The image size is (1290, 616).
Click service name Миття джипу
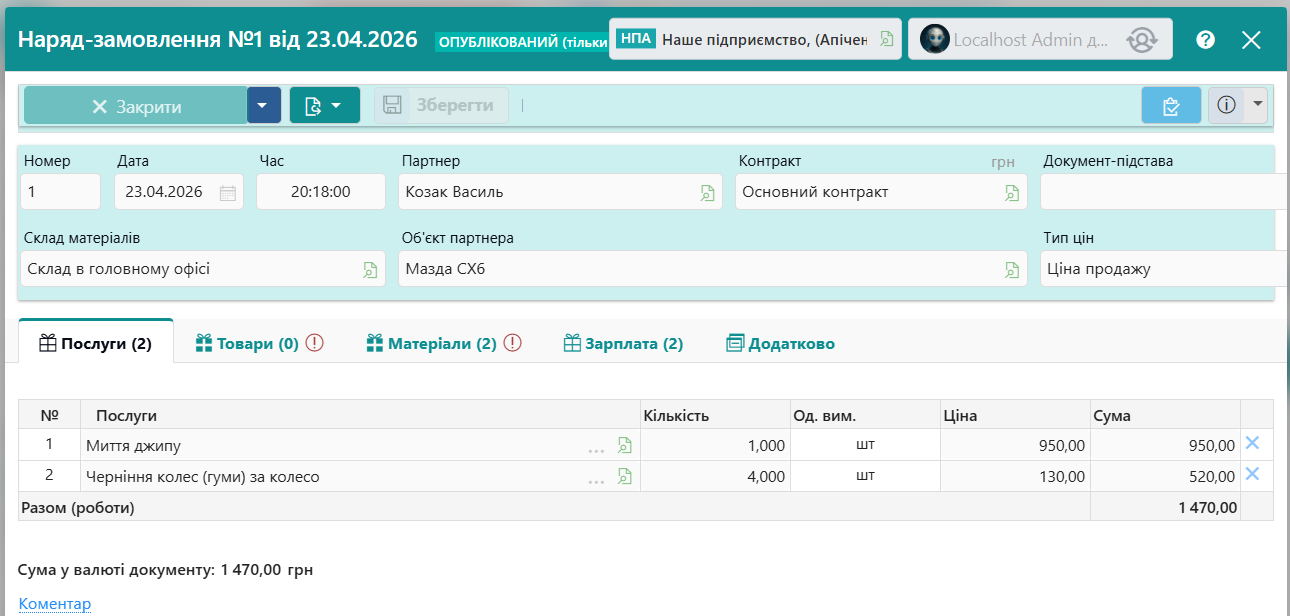tap(134, 446)
